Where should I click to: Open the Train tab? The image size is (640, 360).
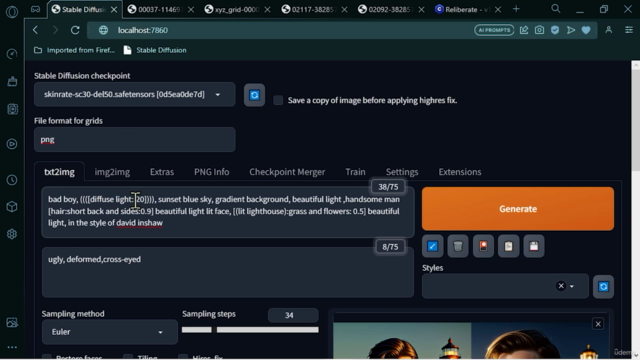tap(356, 172)
